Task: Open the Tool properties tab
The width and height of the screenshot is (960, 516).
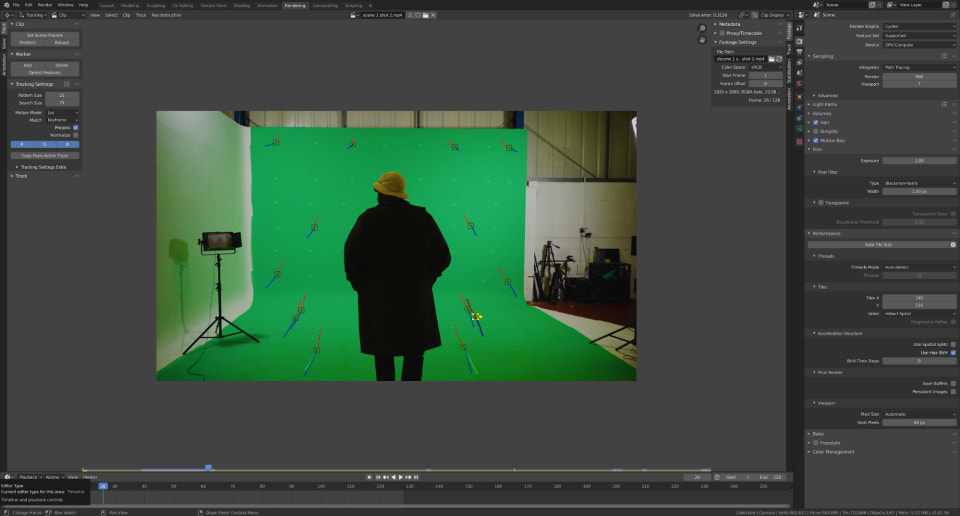Action: click(799, 28)
